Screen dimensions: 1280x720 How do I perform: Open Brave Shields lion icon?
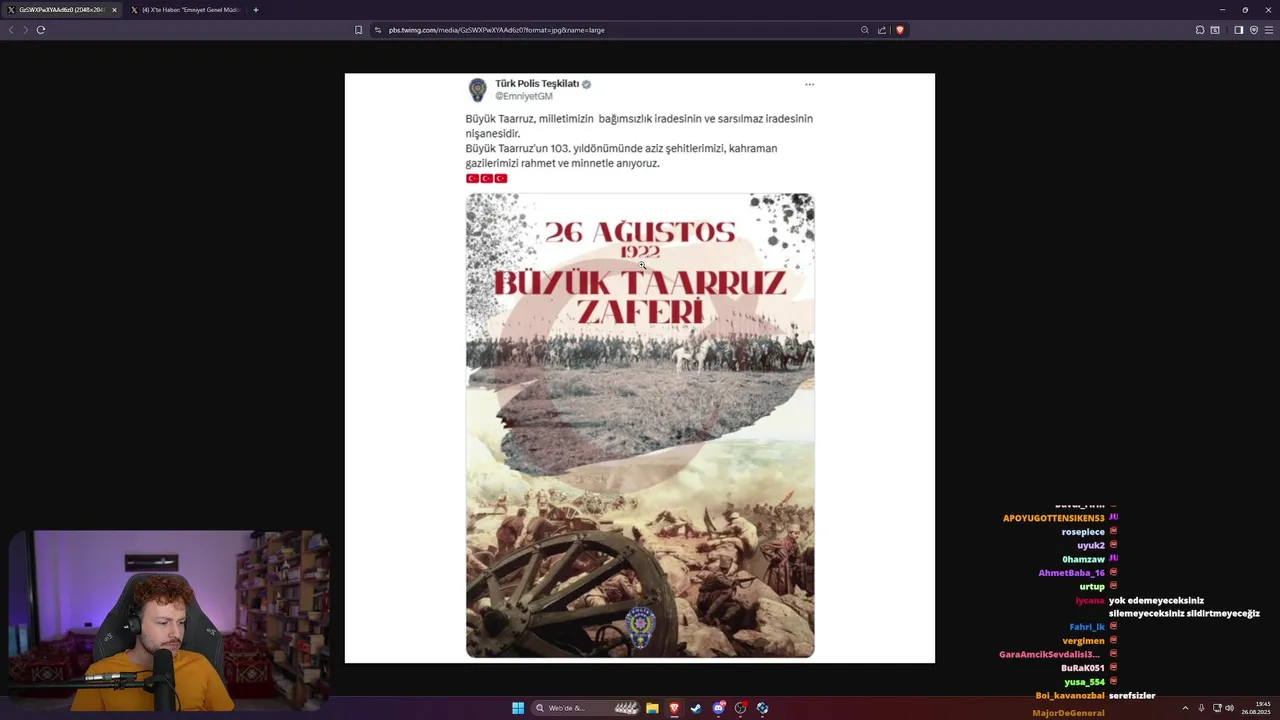tap(899, 30)
